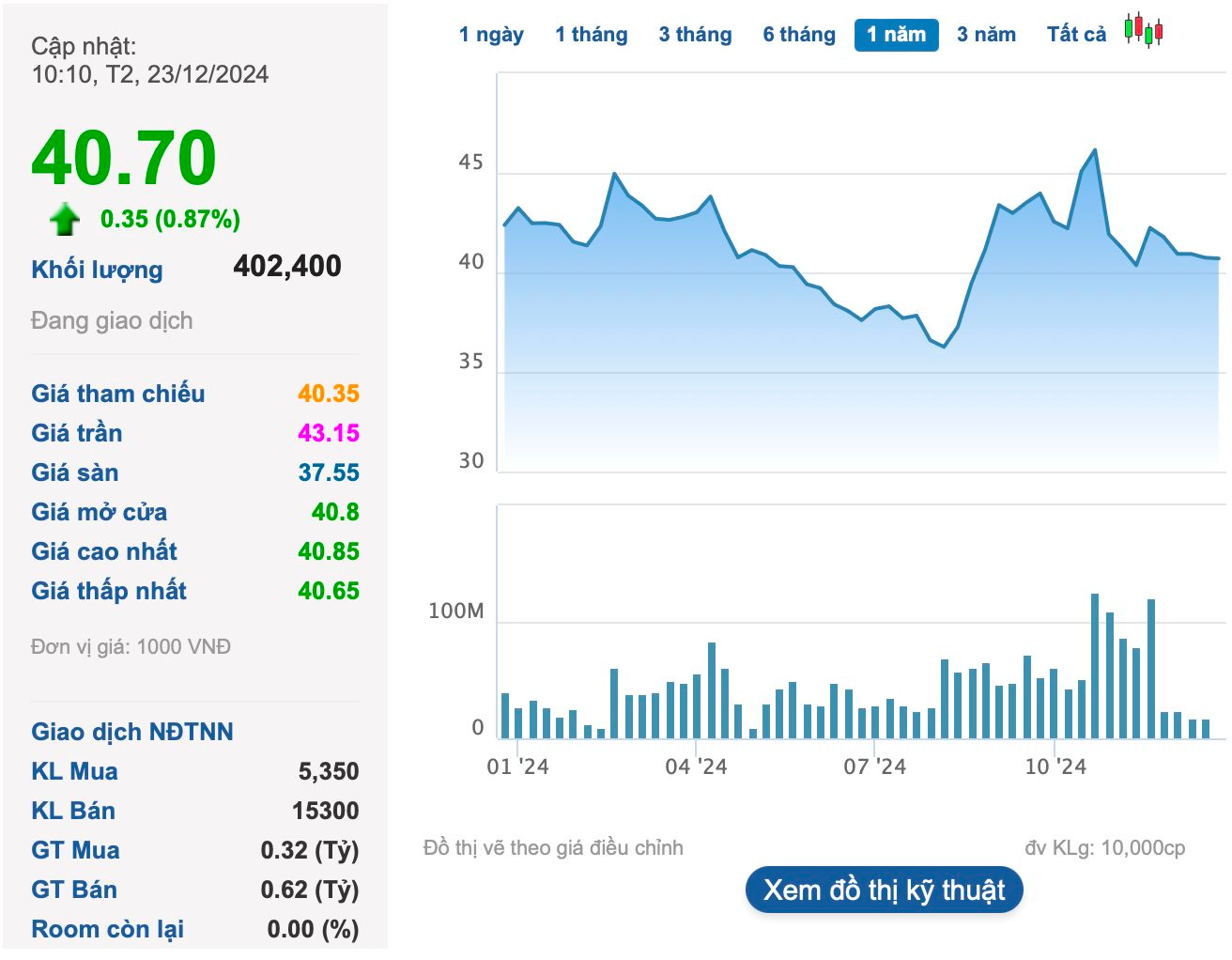This screenshot has height=960, width=1232.
Task: Click the highest price 40.85
Action: tap(329, 551)
